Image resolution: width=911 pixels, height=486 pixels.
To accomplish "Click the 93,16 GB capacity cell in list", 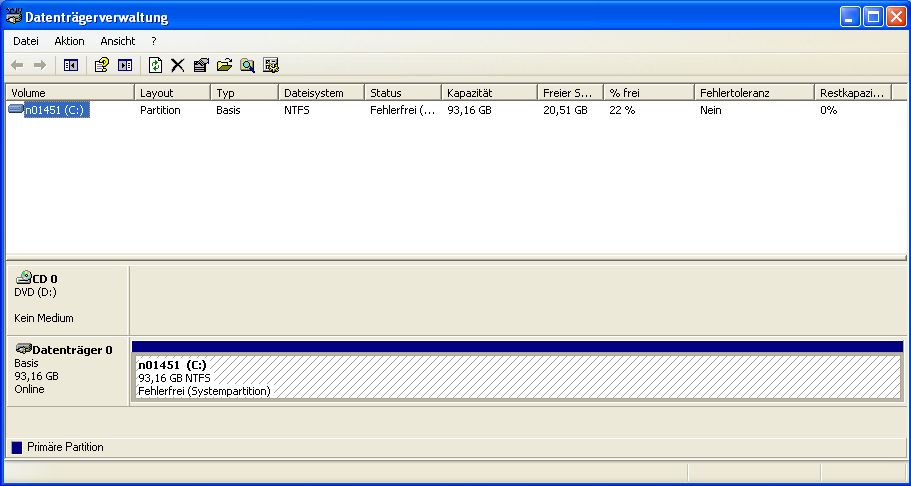I will click(x=469, y=110).
